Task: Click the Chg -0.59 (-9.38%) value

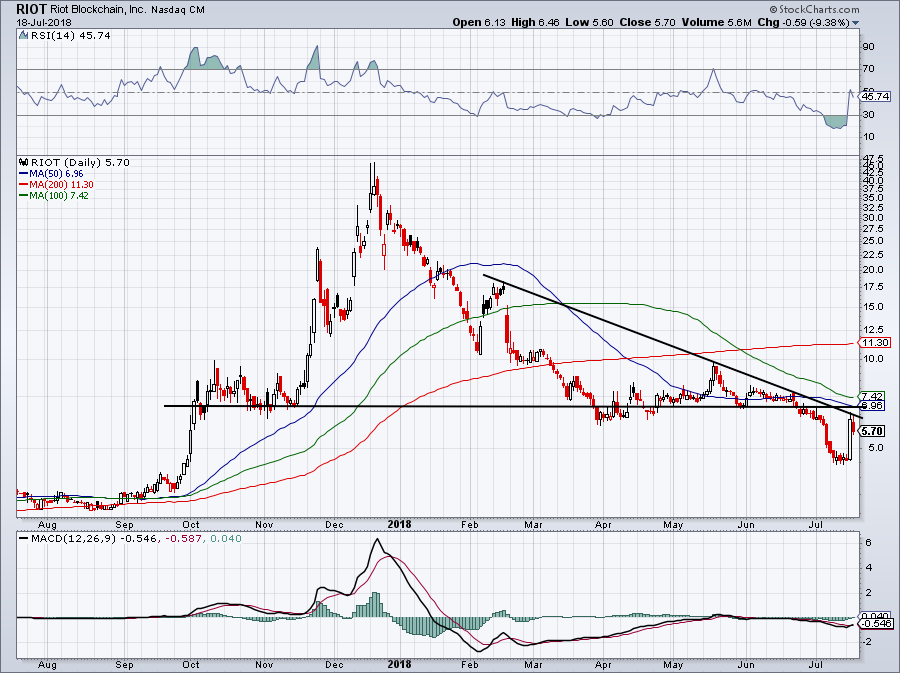Action: [804, 22]
